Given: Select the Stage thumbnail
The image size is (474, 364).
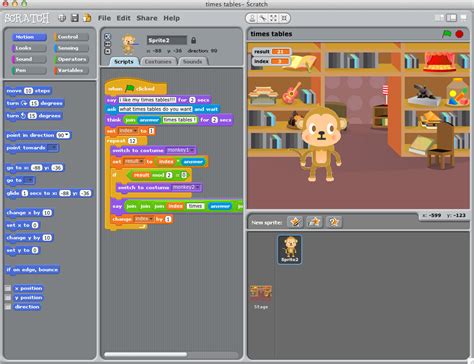Looking at the screenshot, I should pyautogui.click(x=261, y=297).
